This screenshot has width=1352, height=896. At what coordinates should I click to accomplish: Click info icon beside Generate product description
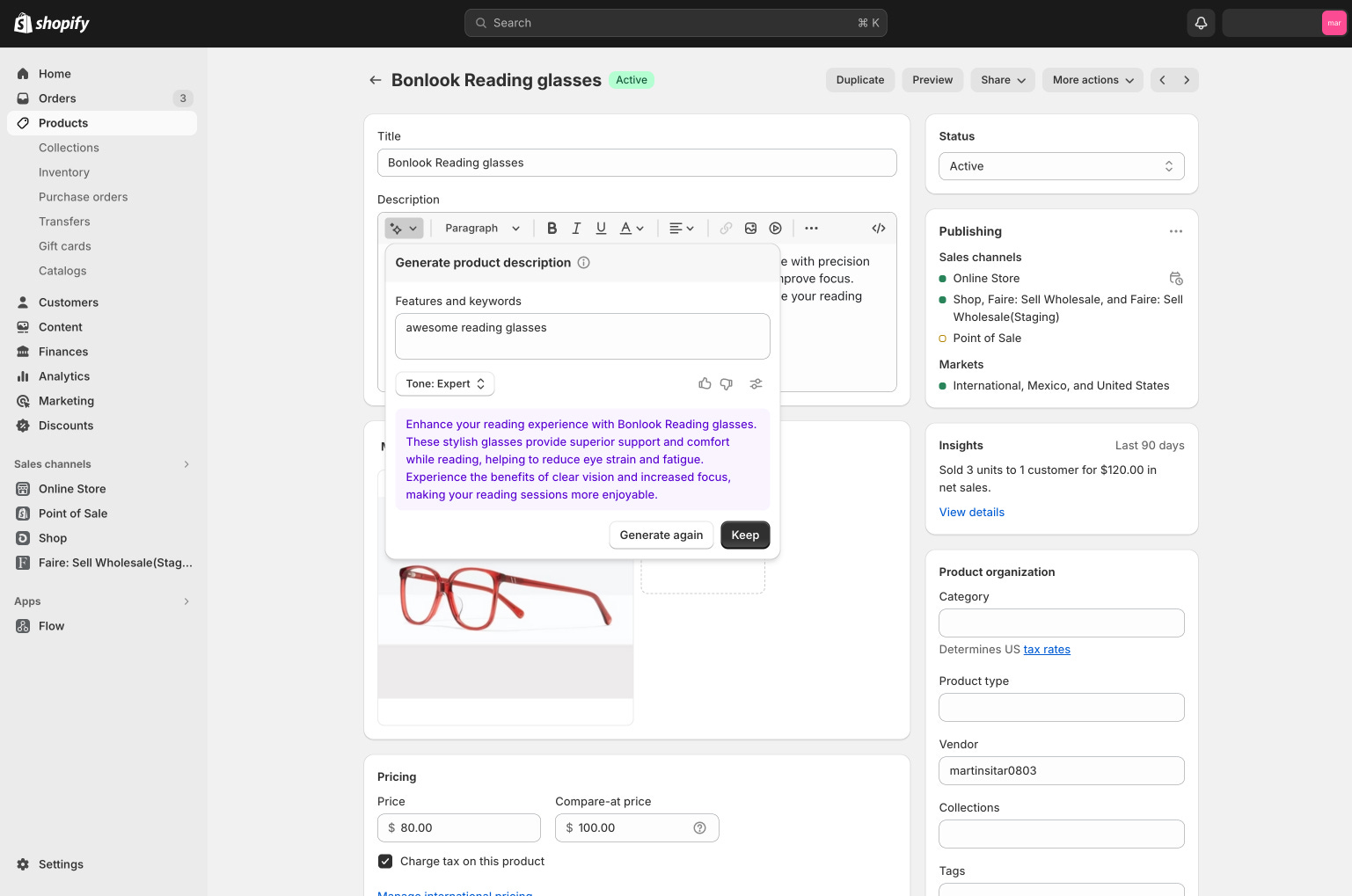583,263
